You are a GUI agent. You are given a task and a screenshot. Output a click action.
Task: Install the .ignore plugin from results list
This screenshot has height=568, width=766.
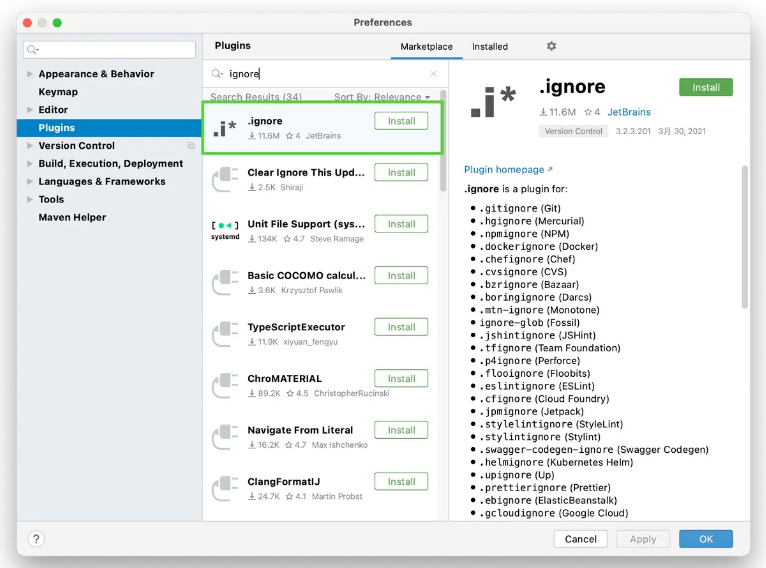point(401,121)
